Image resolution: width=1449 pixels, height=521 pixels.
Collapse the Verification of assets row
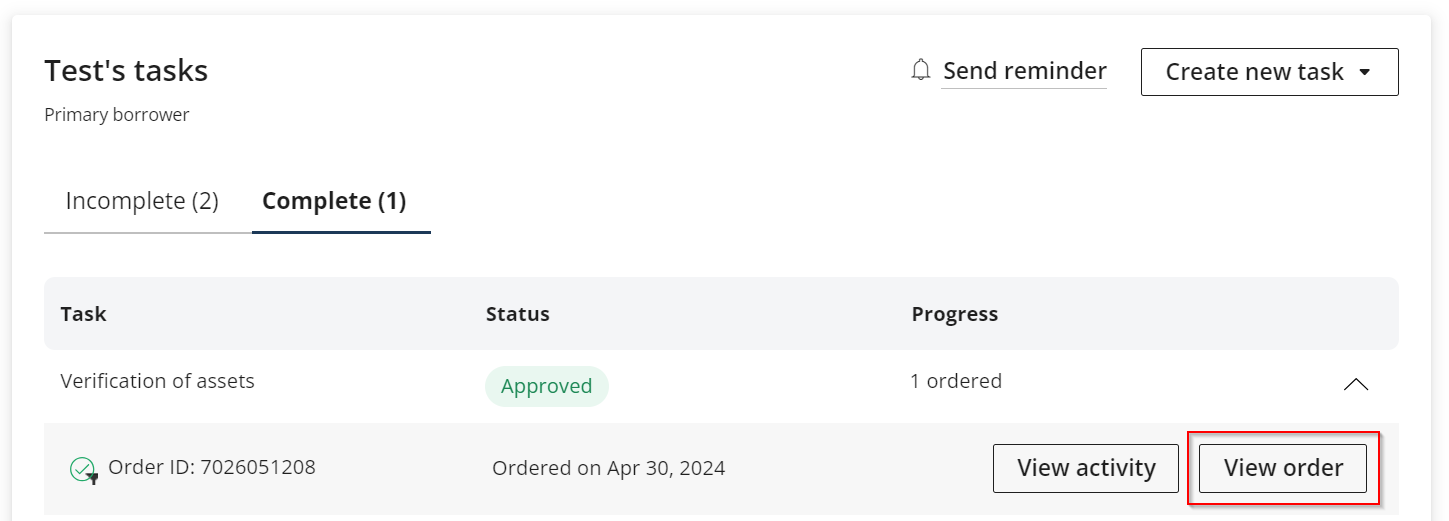tap(1355, 384)
